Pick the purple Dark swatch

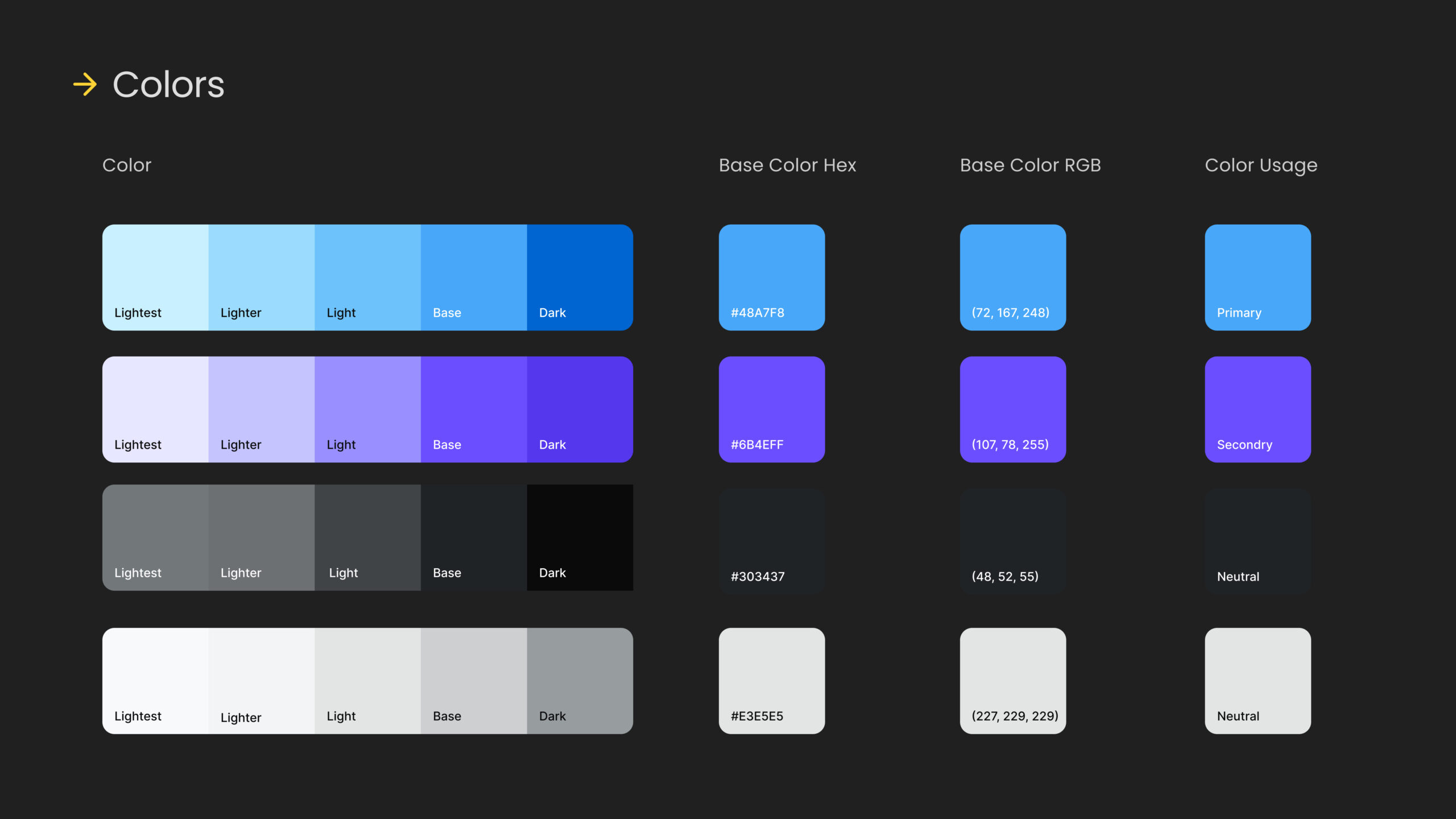pos(580,409)
